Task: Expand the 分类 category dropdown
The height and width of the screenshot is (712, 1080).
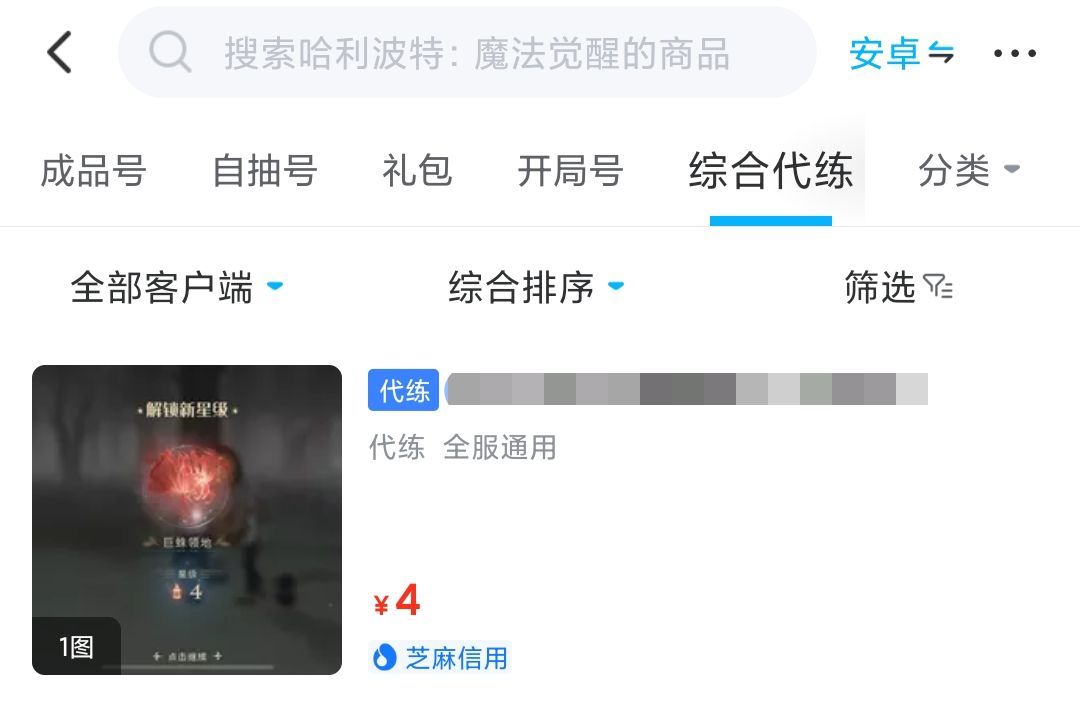Action: pyautogui.click(x=968, y=170)
